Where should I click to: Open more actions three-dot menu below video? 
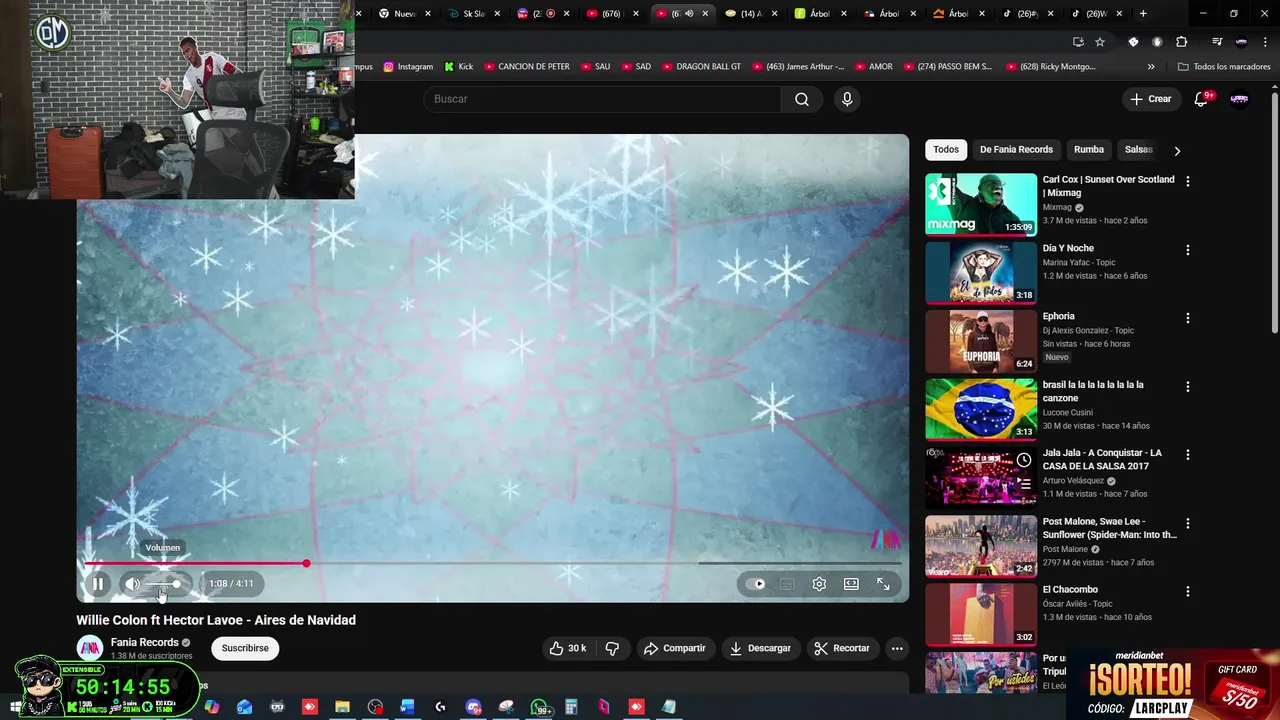tap(897, 648)
